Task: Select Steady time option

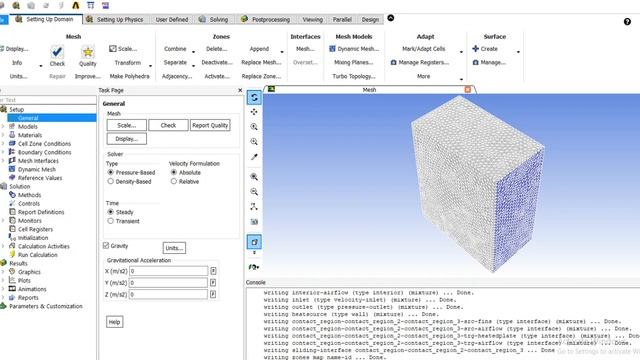Action: [111, 212]
